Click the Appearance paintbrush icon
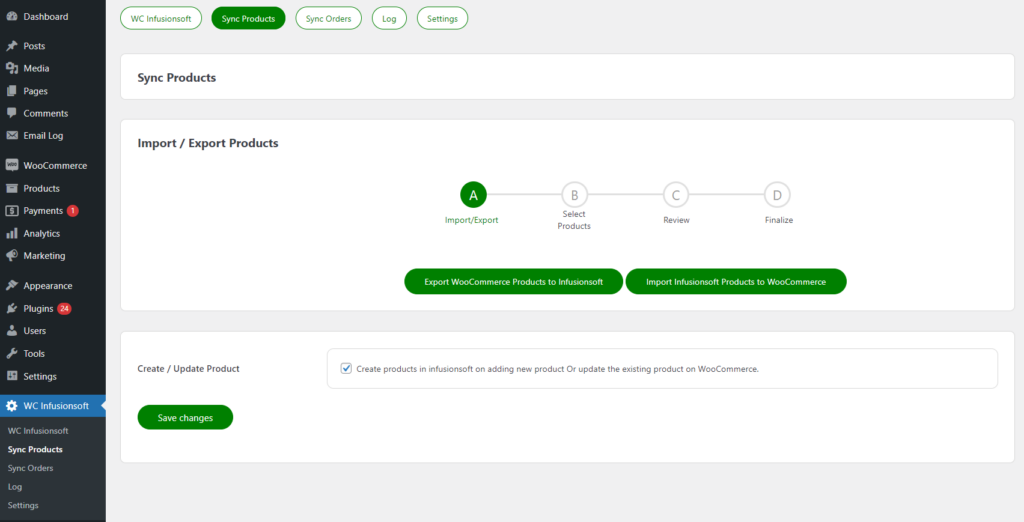This screenshot has height=522, width=1024. coord(12,285)
